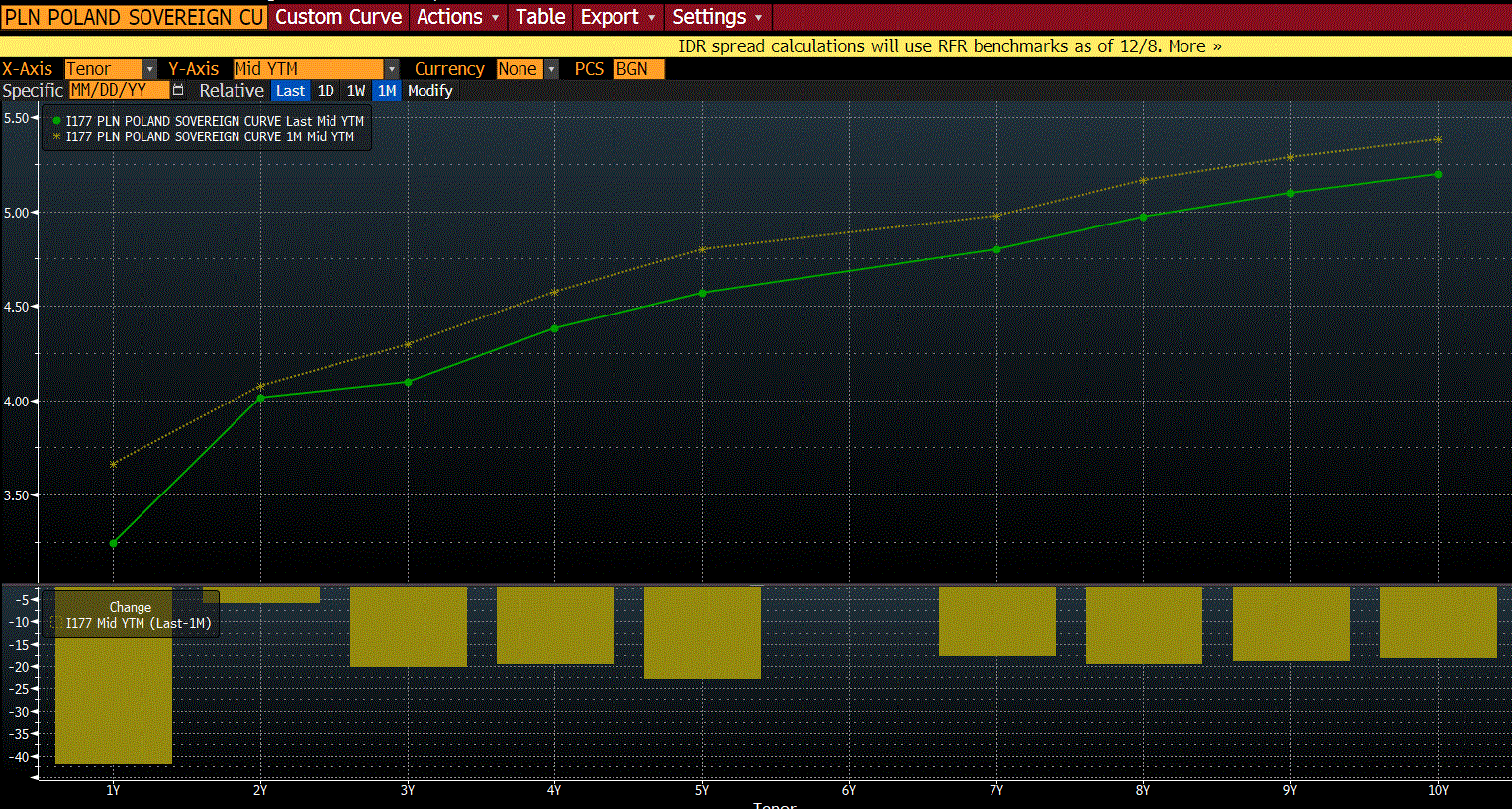Viewport: 1512px width, 809px height.
Task: Toggle the Last relative curve button
Action: (x=290, y=91)
